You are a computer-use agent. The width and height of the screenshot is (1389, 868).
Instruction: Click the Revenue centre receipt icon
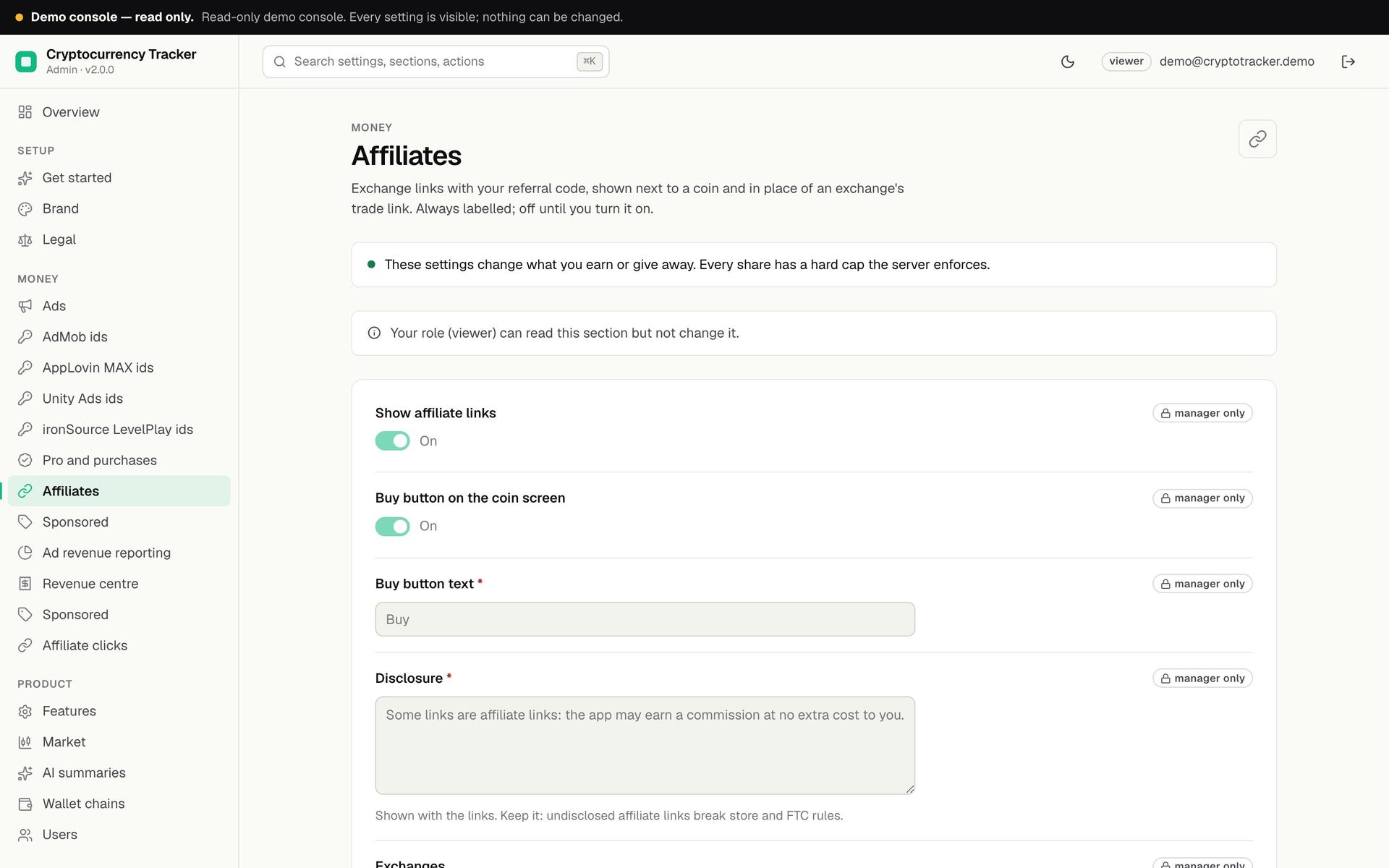point(25,584)
